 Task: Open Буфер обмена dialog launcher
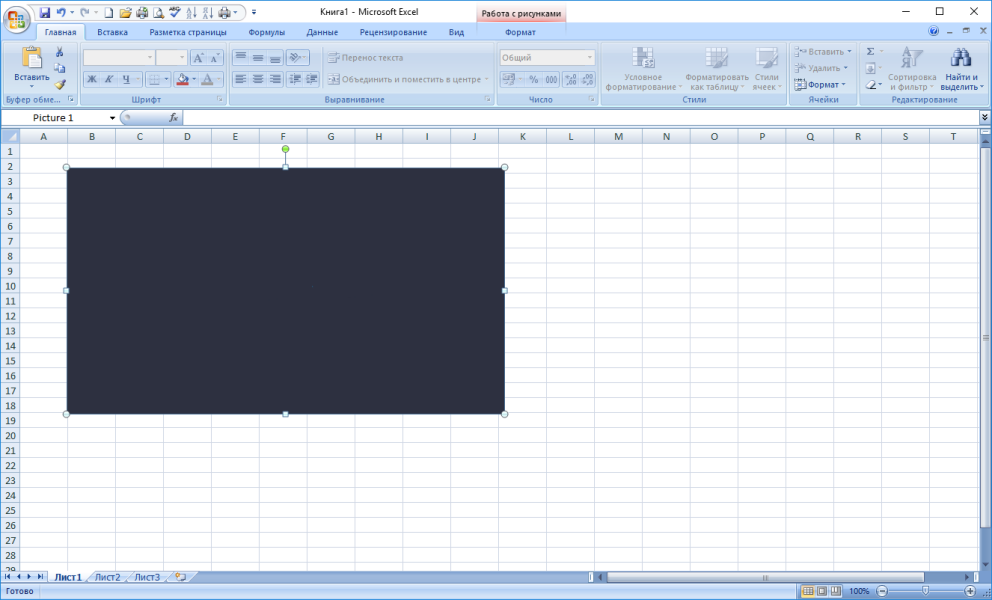point(71,99)
